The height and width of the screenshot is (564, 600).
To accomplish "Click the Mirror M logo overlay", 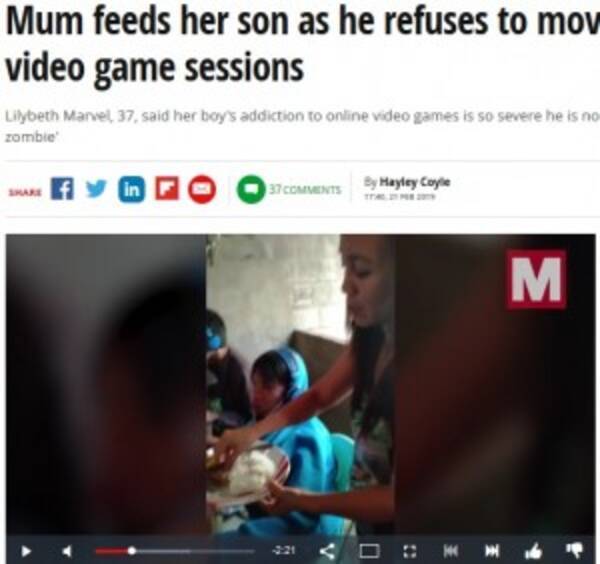I will coord(537,279).
